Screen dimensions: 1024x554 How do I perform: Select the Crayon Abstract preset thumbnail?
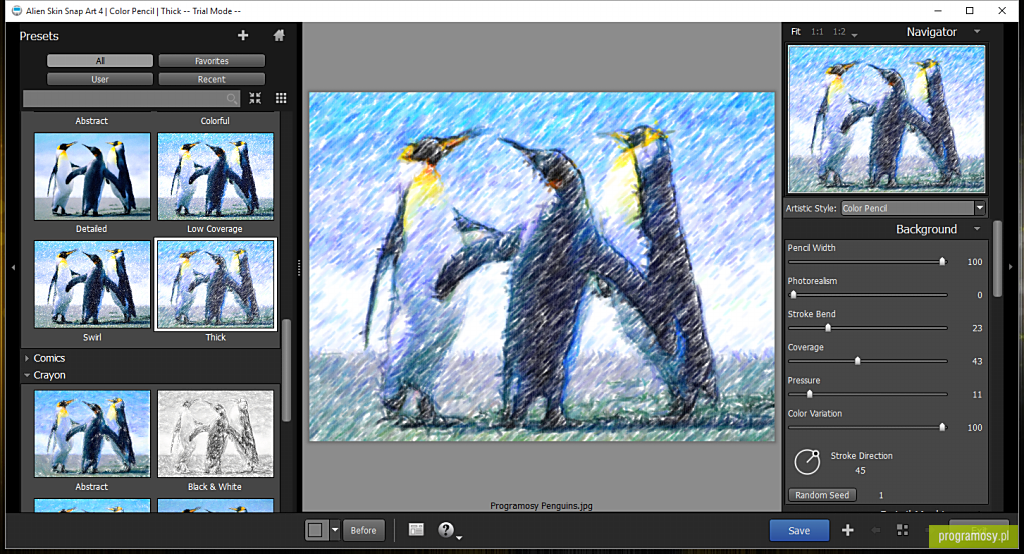(x=92, y=434)
